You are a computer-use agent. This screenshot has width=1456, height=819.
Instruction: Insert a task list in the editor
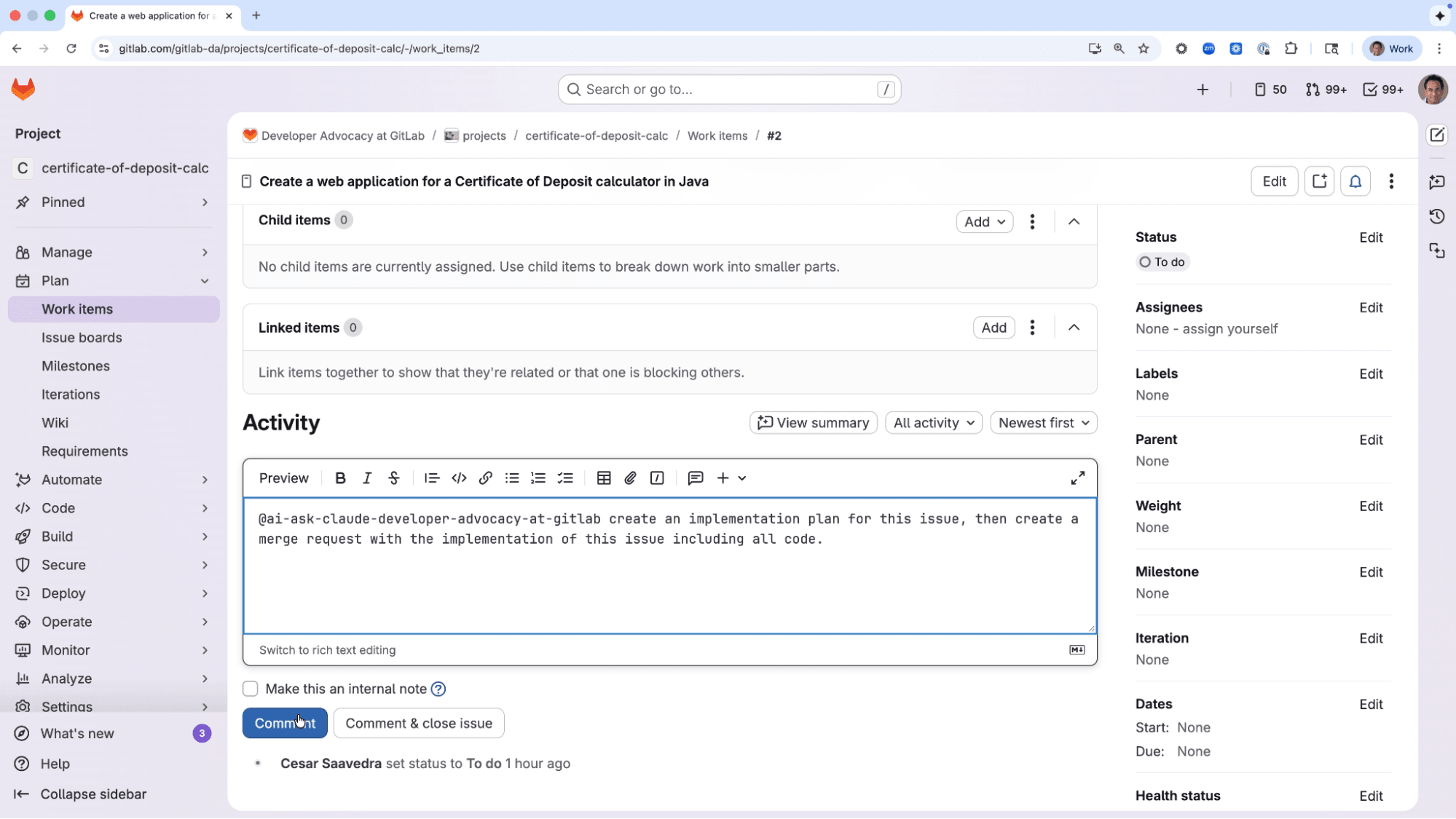point(565,478)
